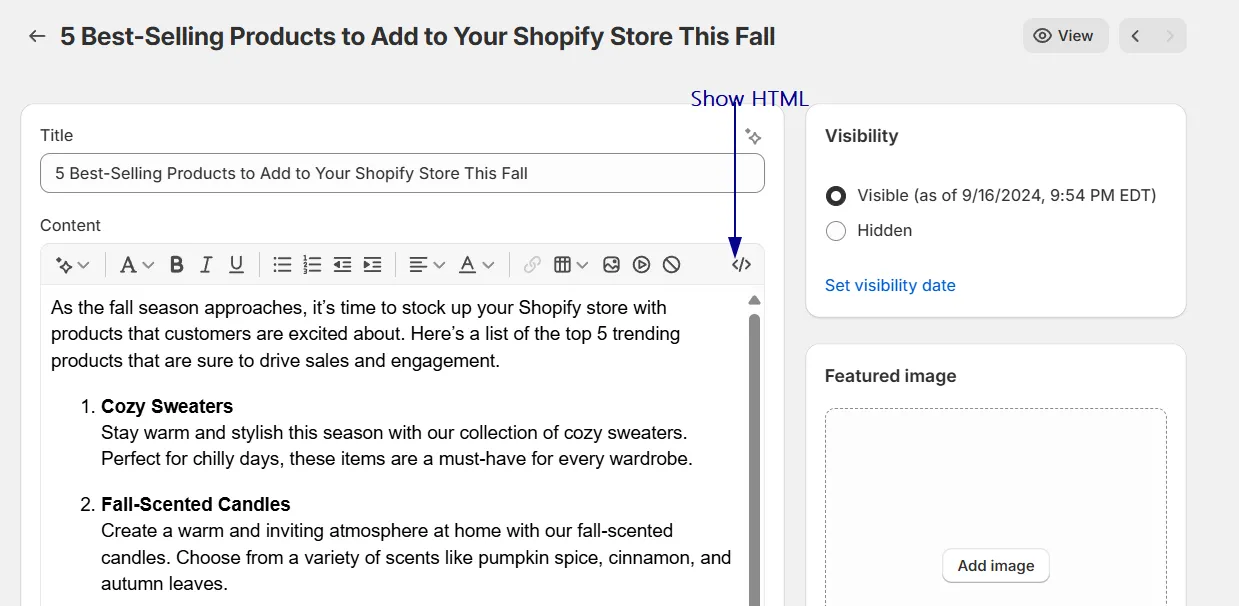This screenshot has width=1239, height=606.
Task: Open the paragraph formatting dropdown
Action: pos(137,265)
